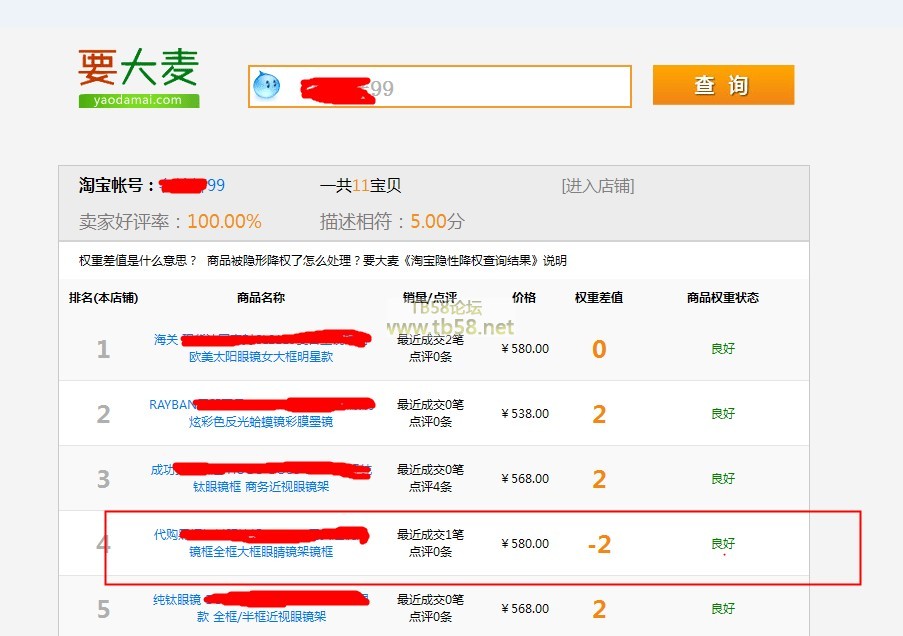
Task: Click the weight difference value -2
Action: tap(600, 544)
